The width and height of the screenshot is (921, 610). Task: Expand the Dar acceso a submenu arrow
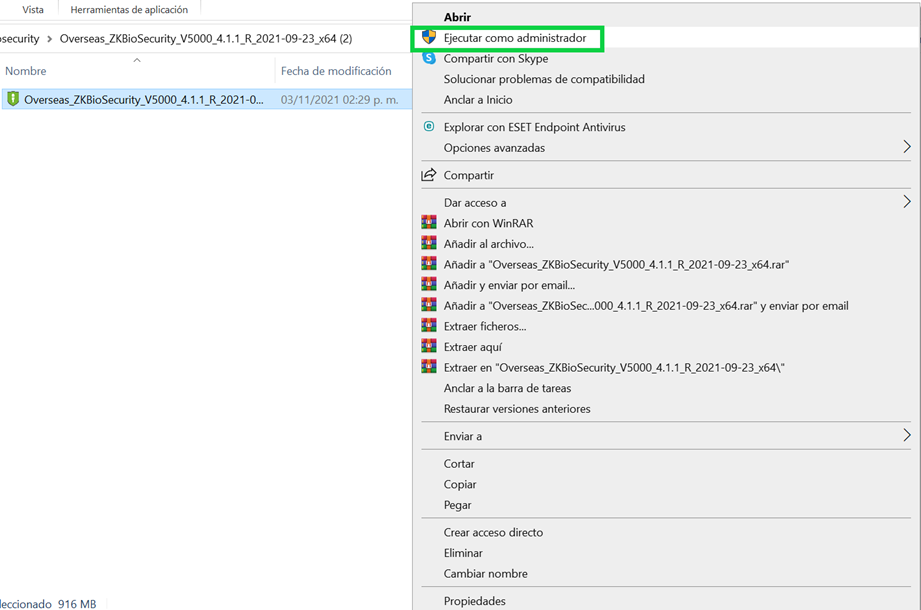(906, 202)
